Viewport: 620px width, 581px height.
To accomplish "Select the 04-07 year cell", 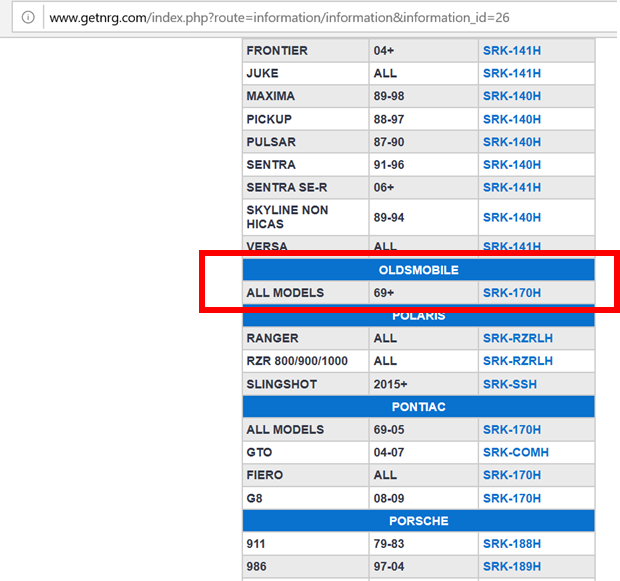I will pos(423,452).
